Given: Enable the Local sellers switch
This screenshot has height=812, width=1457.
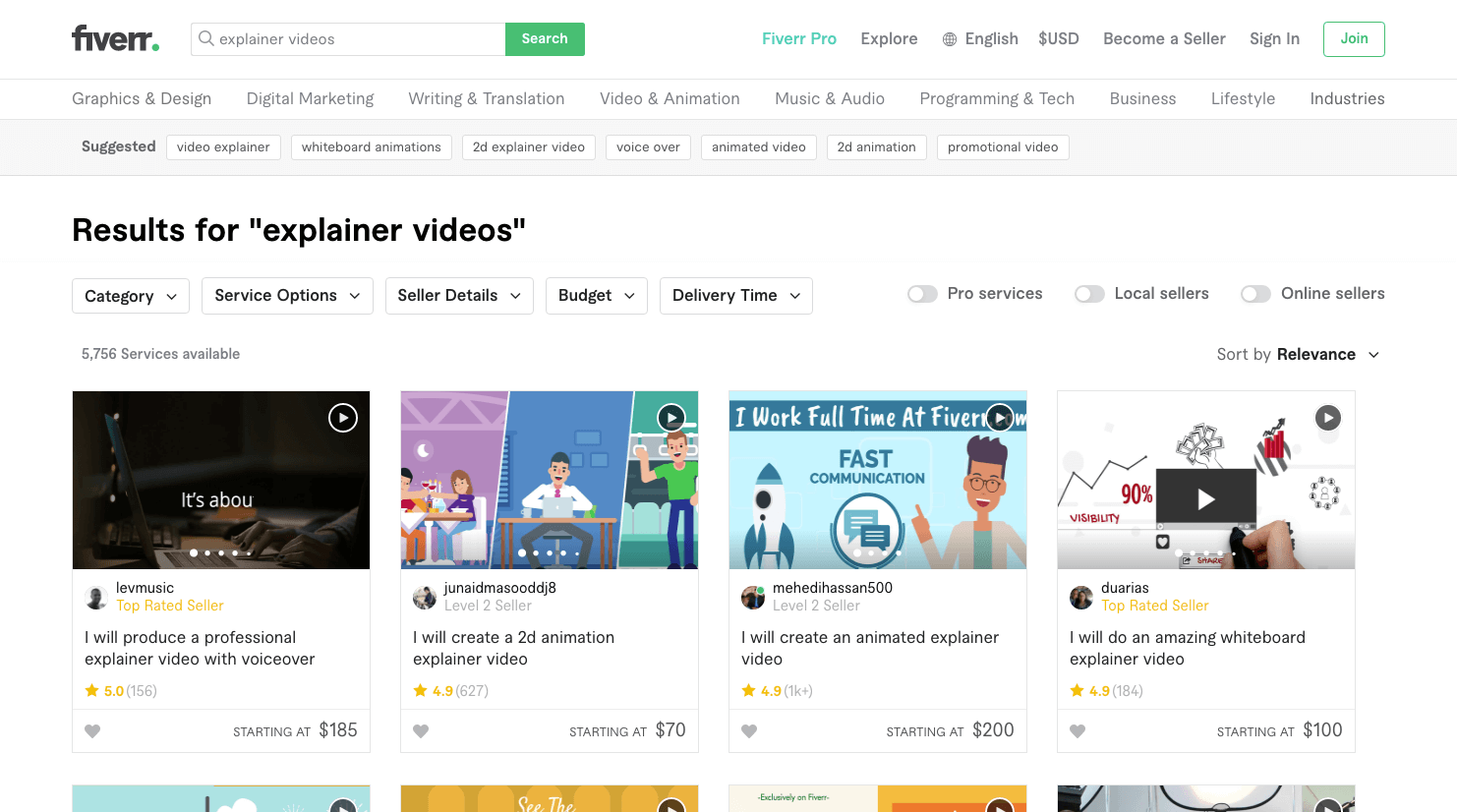Looking at the screenshot, I should coord(1089,294).
